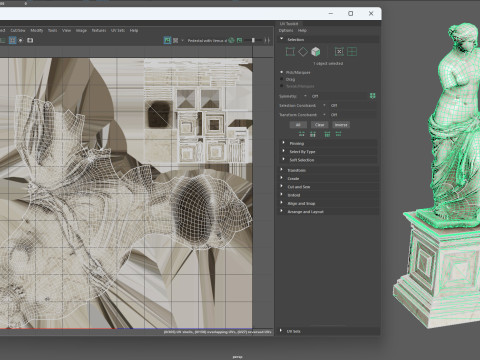Click the camera snapshot icon in UV toolbar

[30, 40]
